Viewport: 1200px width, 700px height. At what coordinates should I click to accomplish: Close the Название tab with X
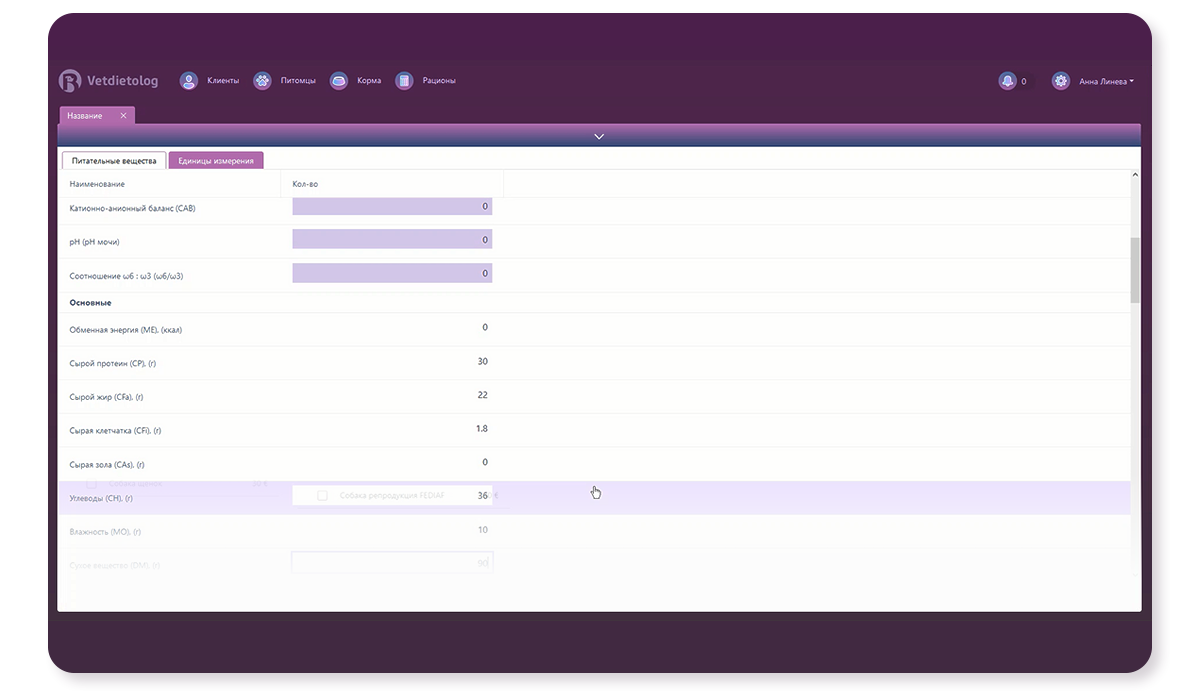[x=123, y=116]
